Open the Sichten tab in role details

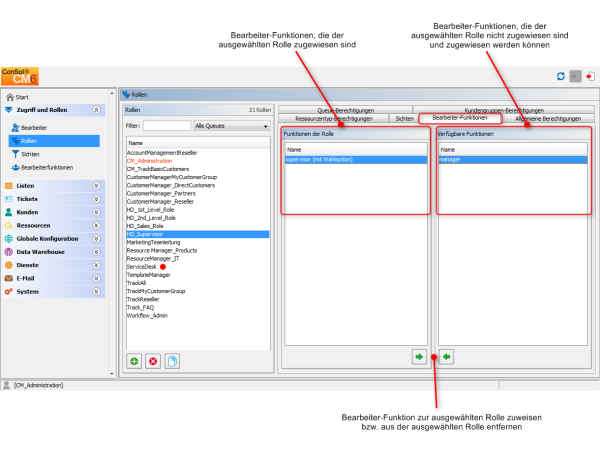click(404, 118)
